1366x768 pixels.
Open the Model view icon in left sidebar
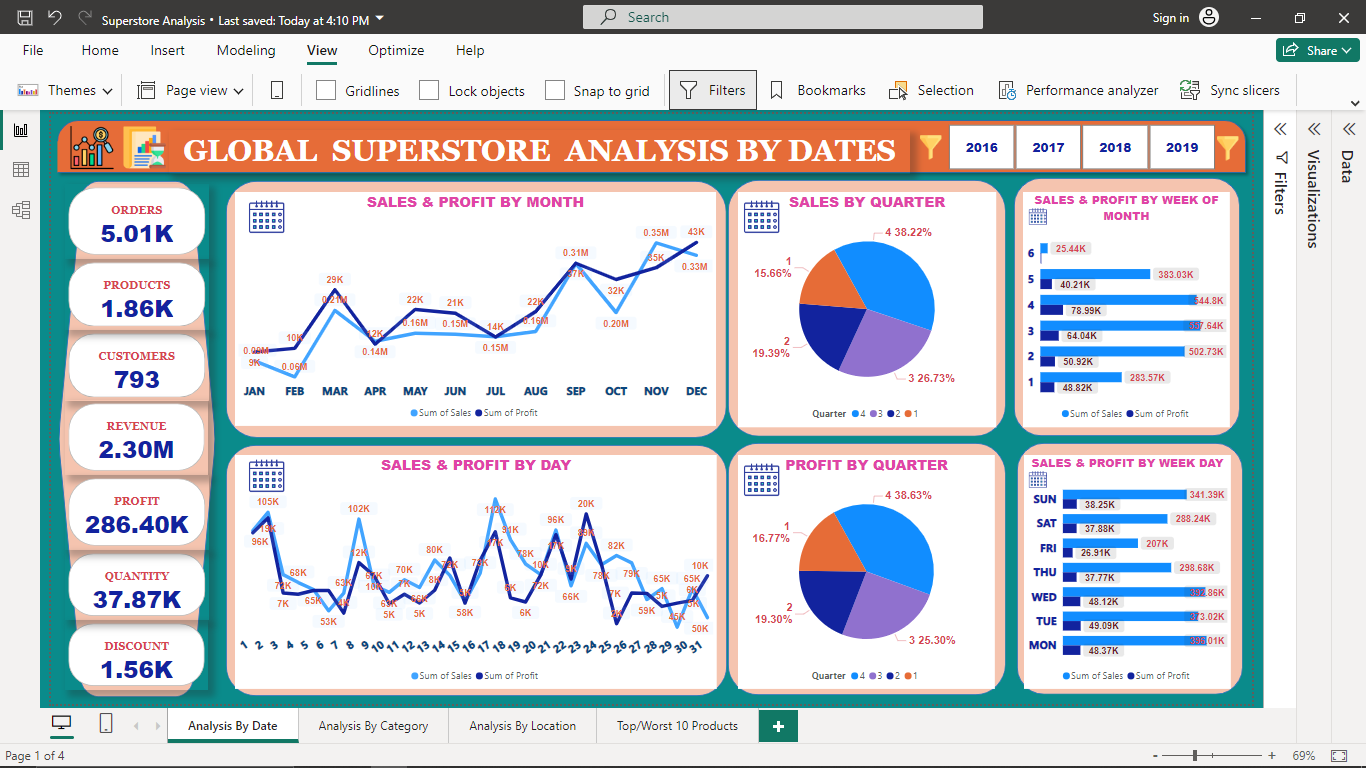20,210
